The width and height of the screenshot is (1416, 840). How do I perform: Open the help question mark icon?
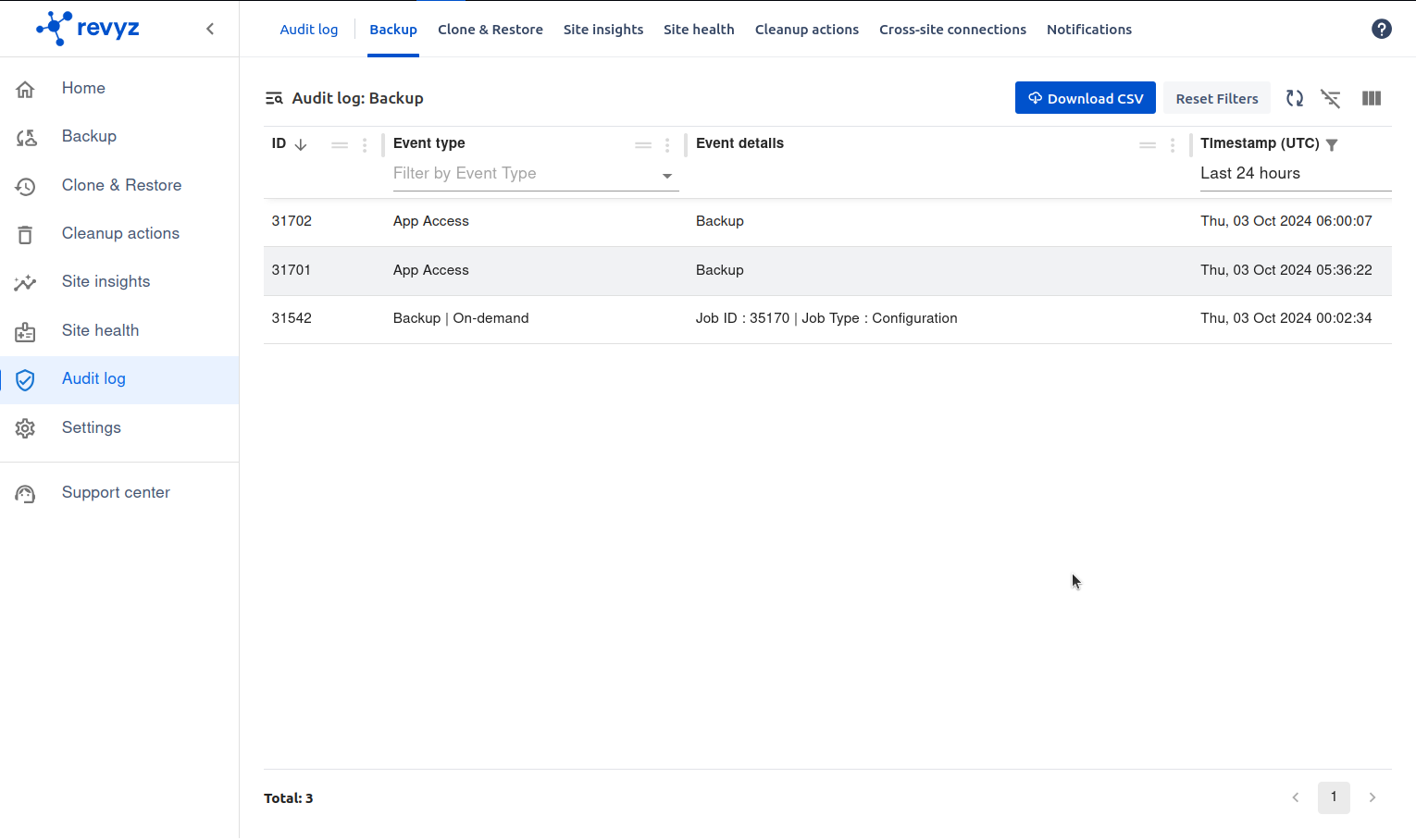click(1381, 29)
